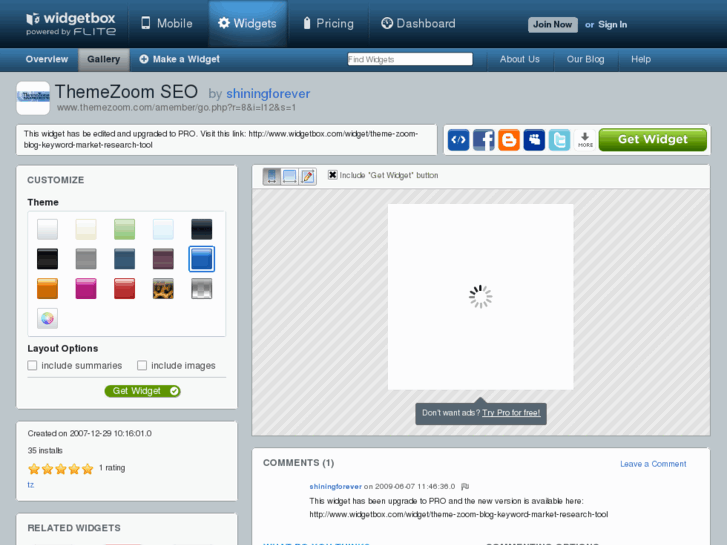Select the pale blue theme swatch
Viewport: 727px width, 545px height.
coord(163,229)
